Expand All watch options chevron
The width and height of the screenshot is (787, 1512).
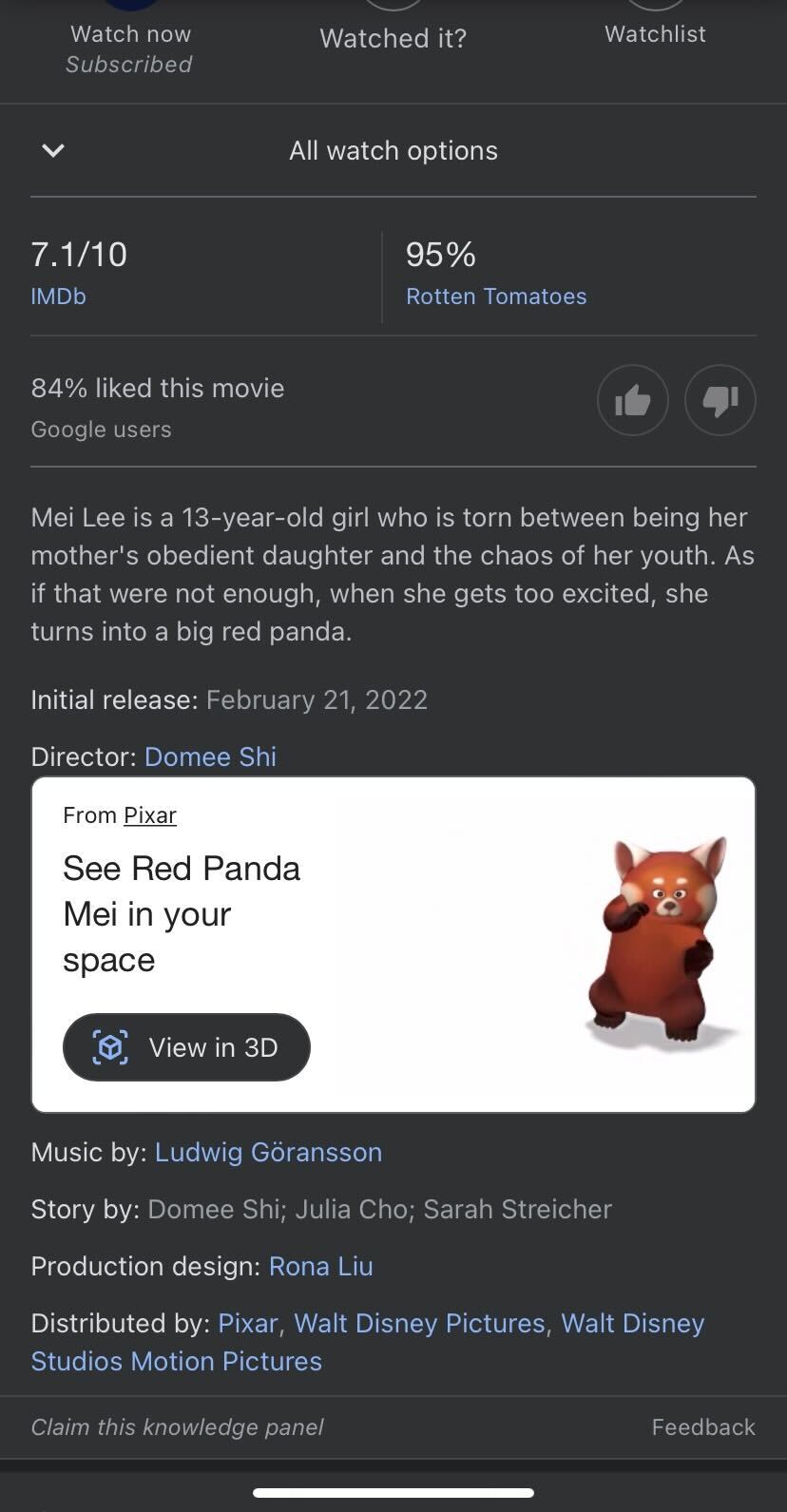(53, 150)
